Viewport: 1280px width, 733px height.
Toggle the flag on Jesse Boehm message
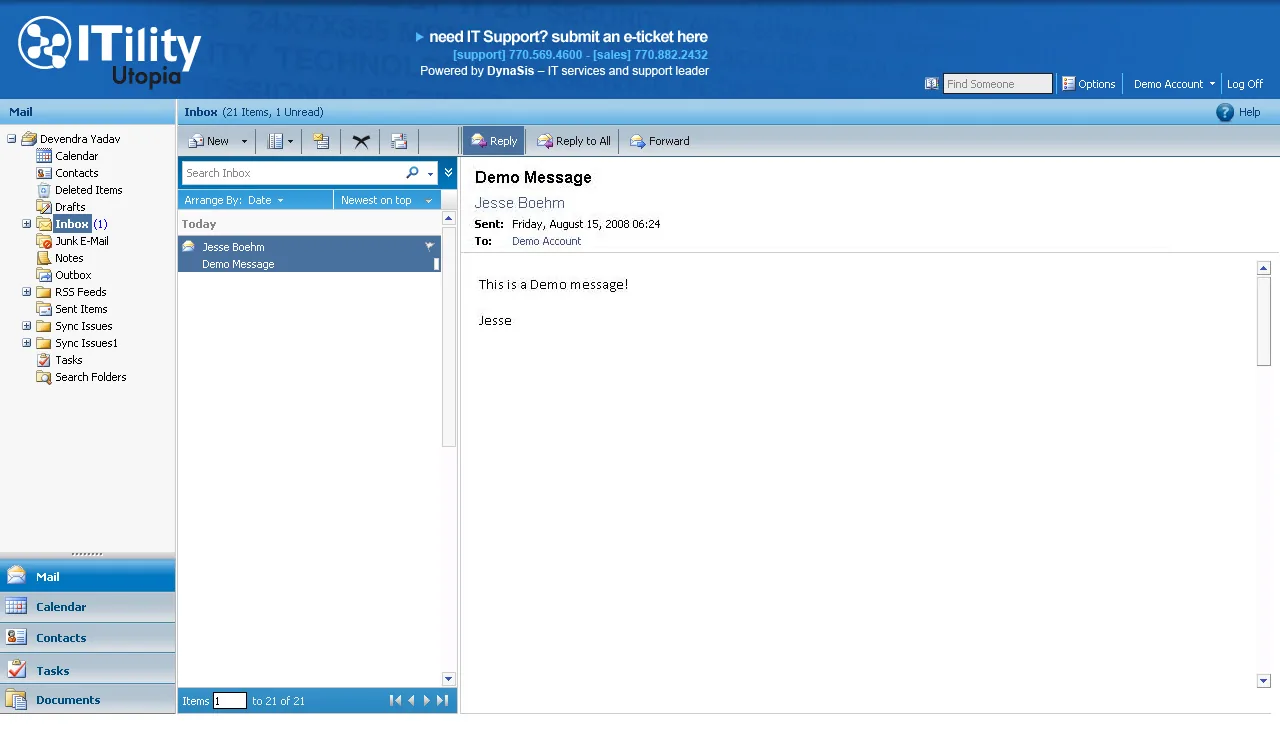click(430, 246)
